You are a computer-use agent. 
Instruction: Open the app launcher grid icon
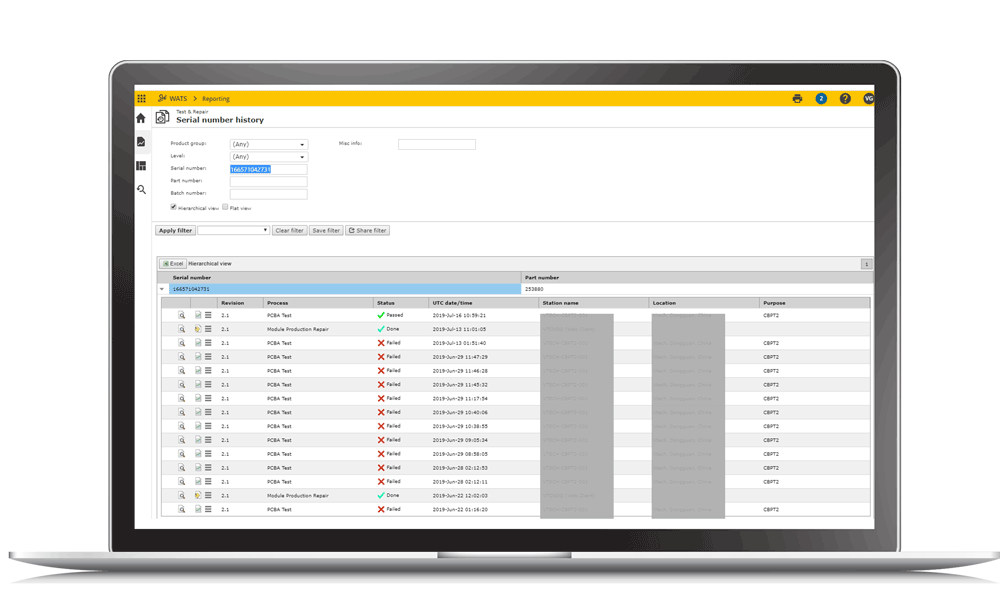(141, 99)
